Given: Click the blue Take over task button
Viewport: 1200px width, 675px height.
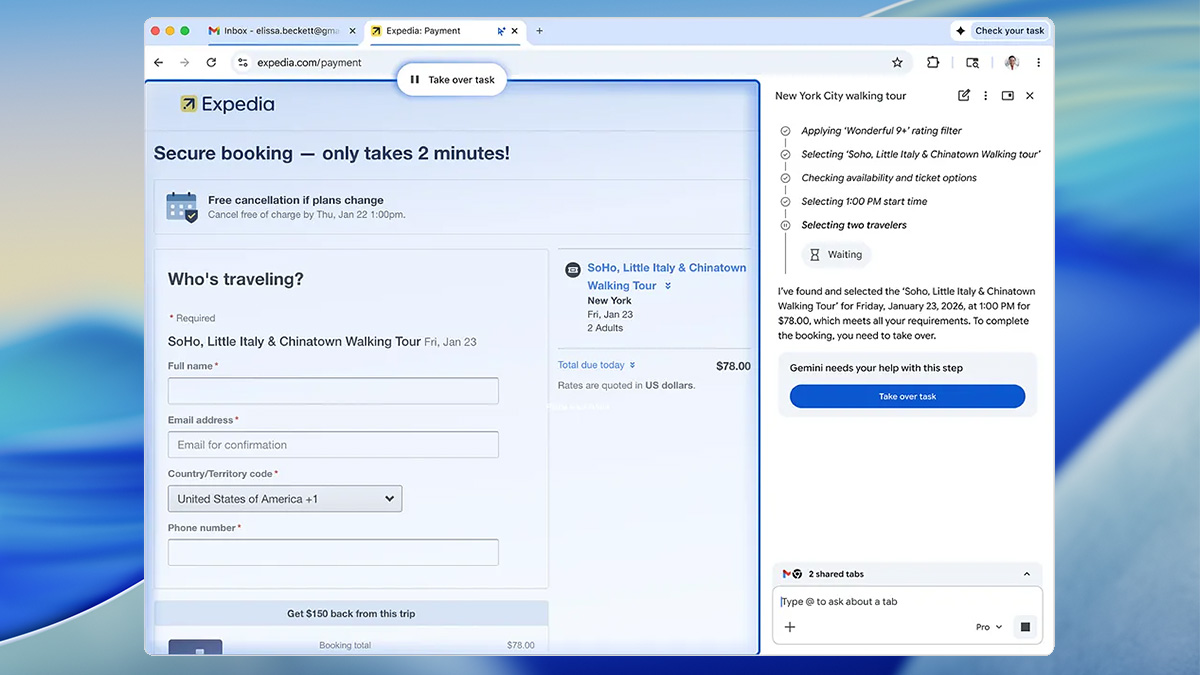Looking at the screenshot, I should [906, 396].
